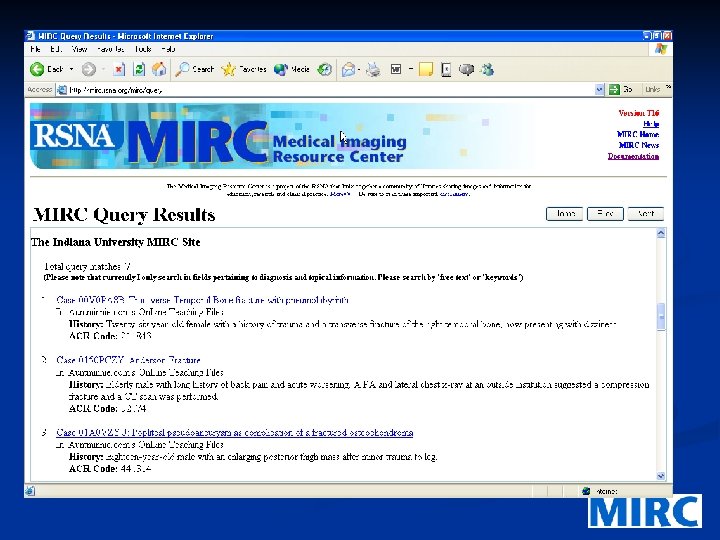The width and height of the screenshot is (720, 540).
Task: Click the 'Total query matches' text
Action: coord(87,266)
